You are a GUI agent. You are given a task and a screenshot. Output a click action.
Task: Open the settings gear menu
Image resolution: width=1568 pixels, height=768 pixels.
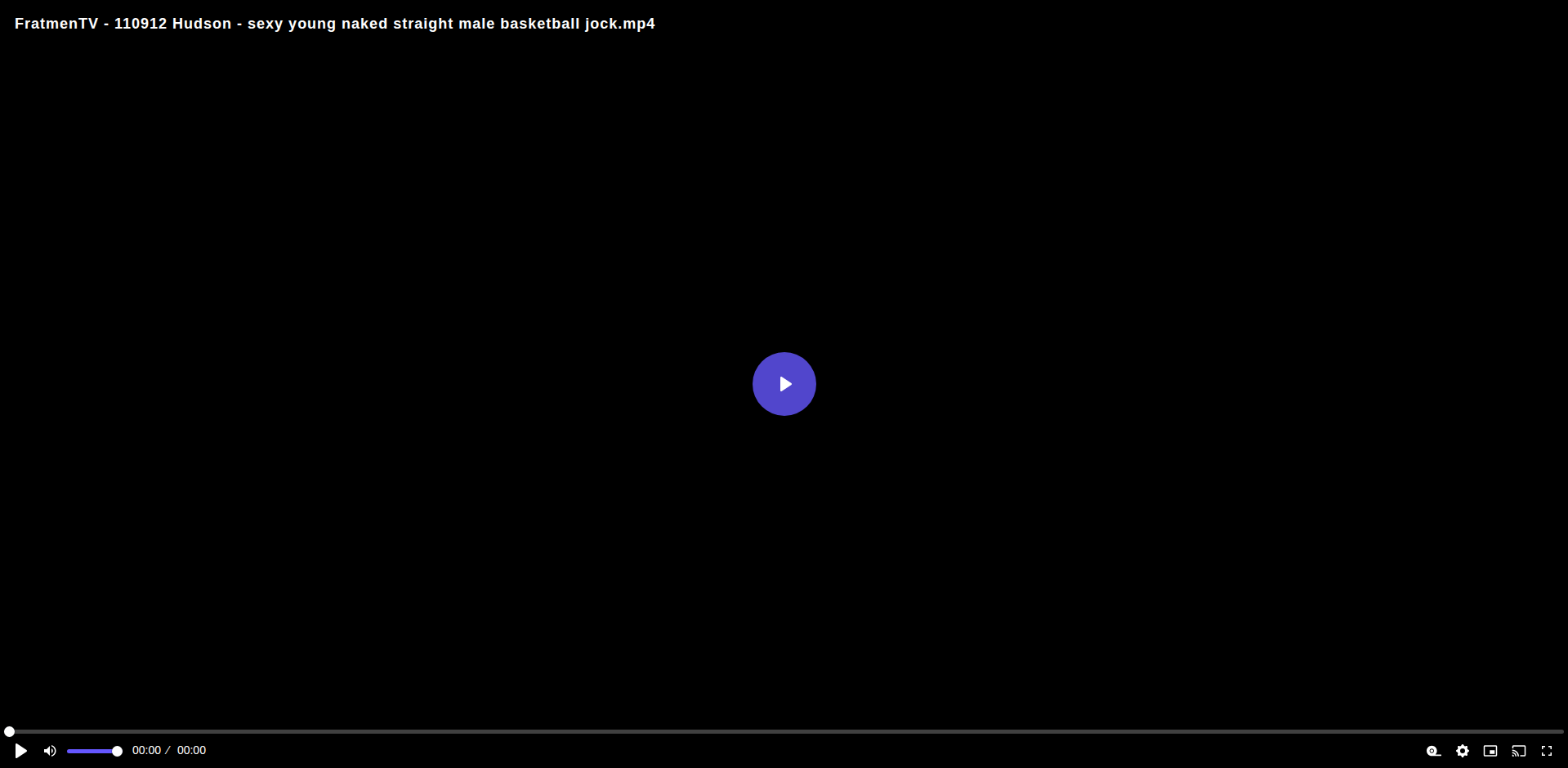1463,751
